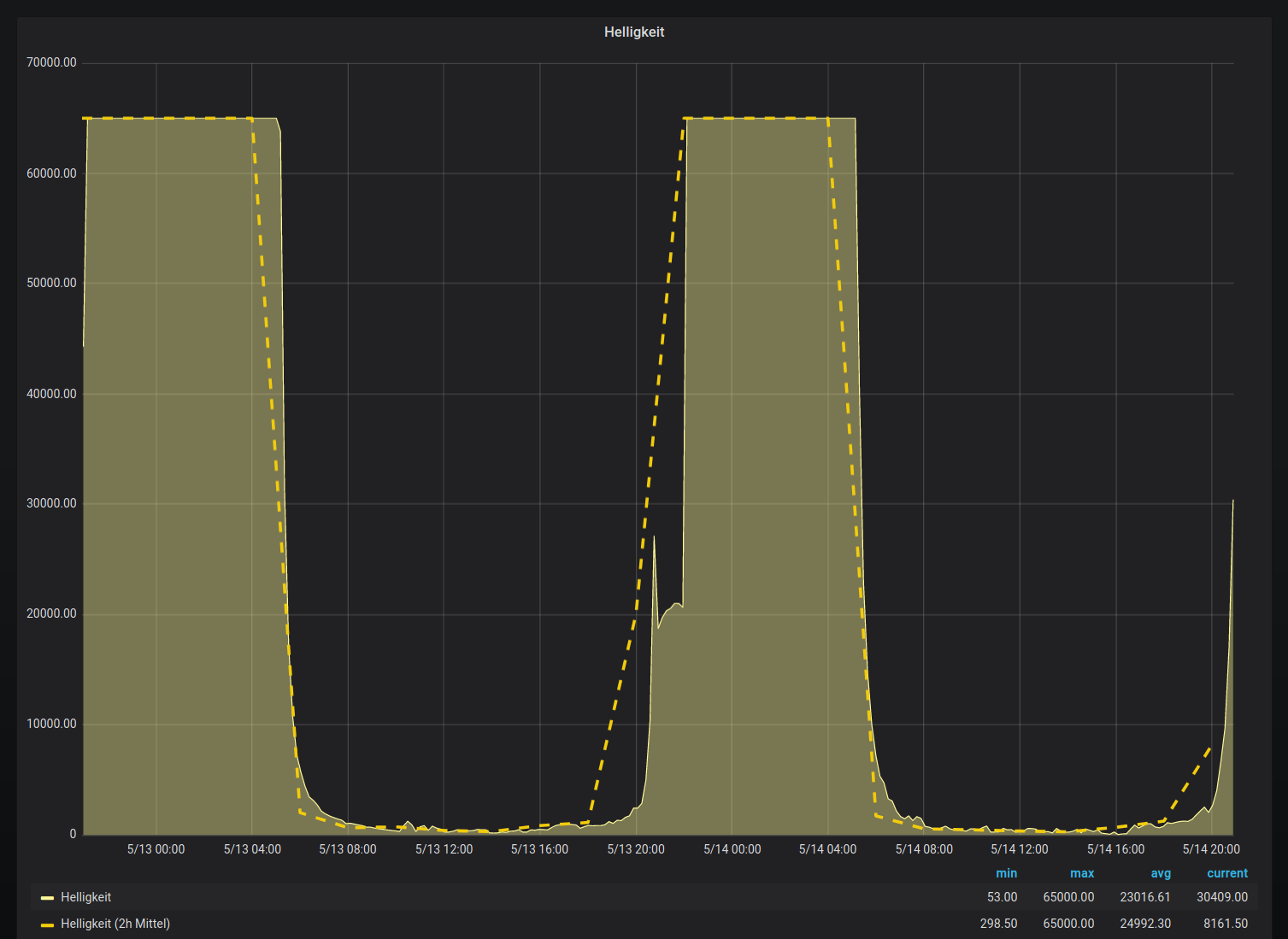Screen dimensions: 1288x939
Task: Sort legend by current column header
Action: click(1227, 873)
